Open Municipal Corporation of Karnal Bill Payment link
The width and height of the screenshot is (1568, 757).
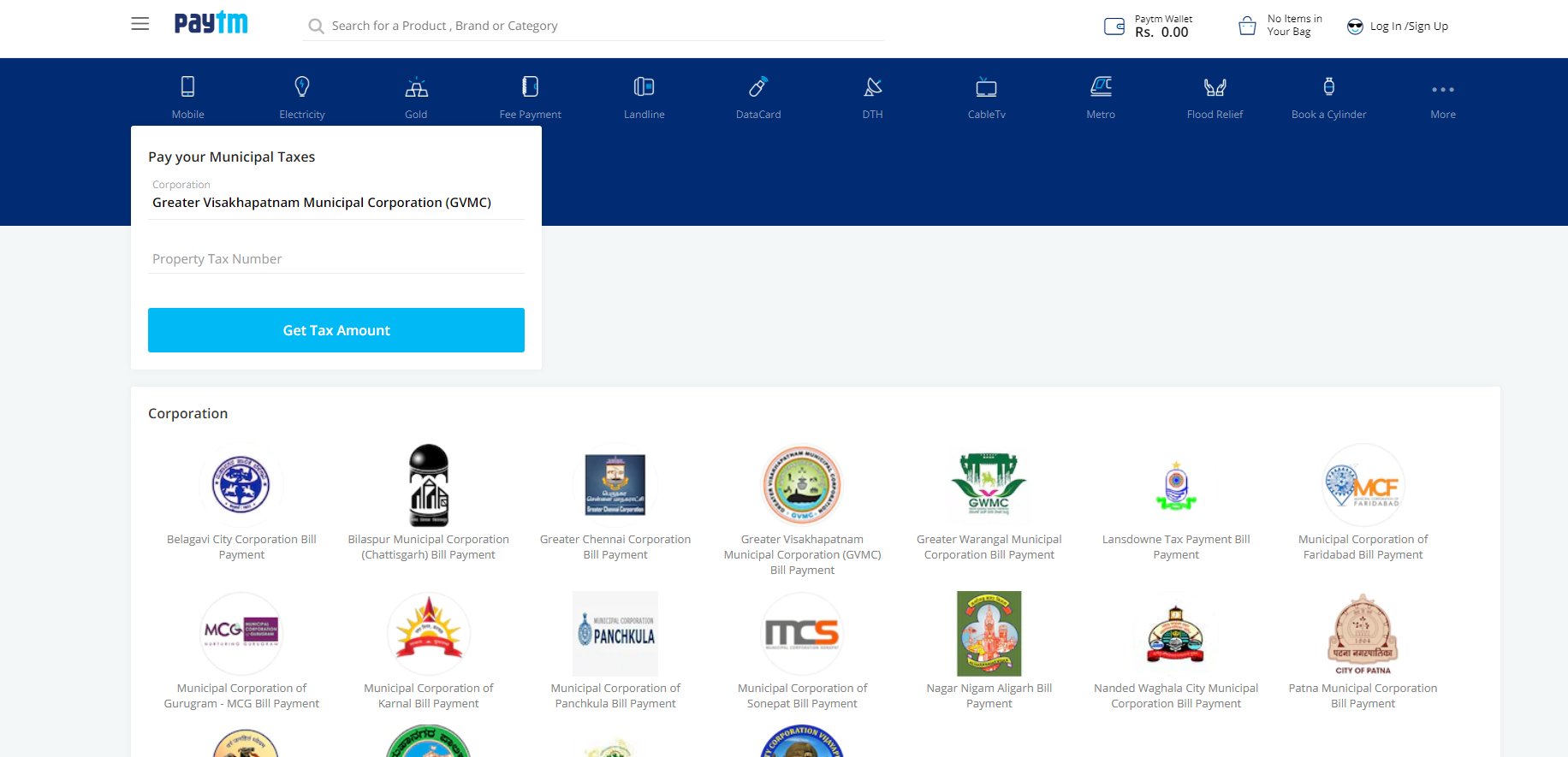coord(429,696)
